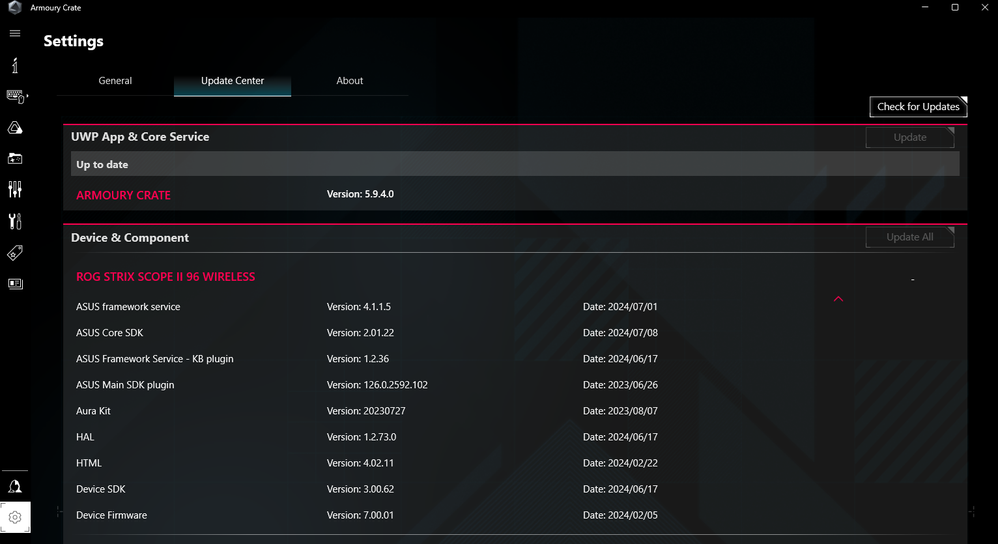This screenshot has width=998, height=544.
Task: Click Date: 2024/02/05 value
Action: (620, 515)
